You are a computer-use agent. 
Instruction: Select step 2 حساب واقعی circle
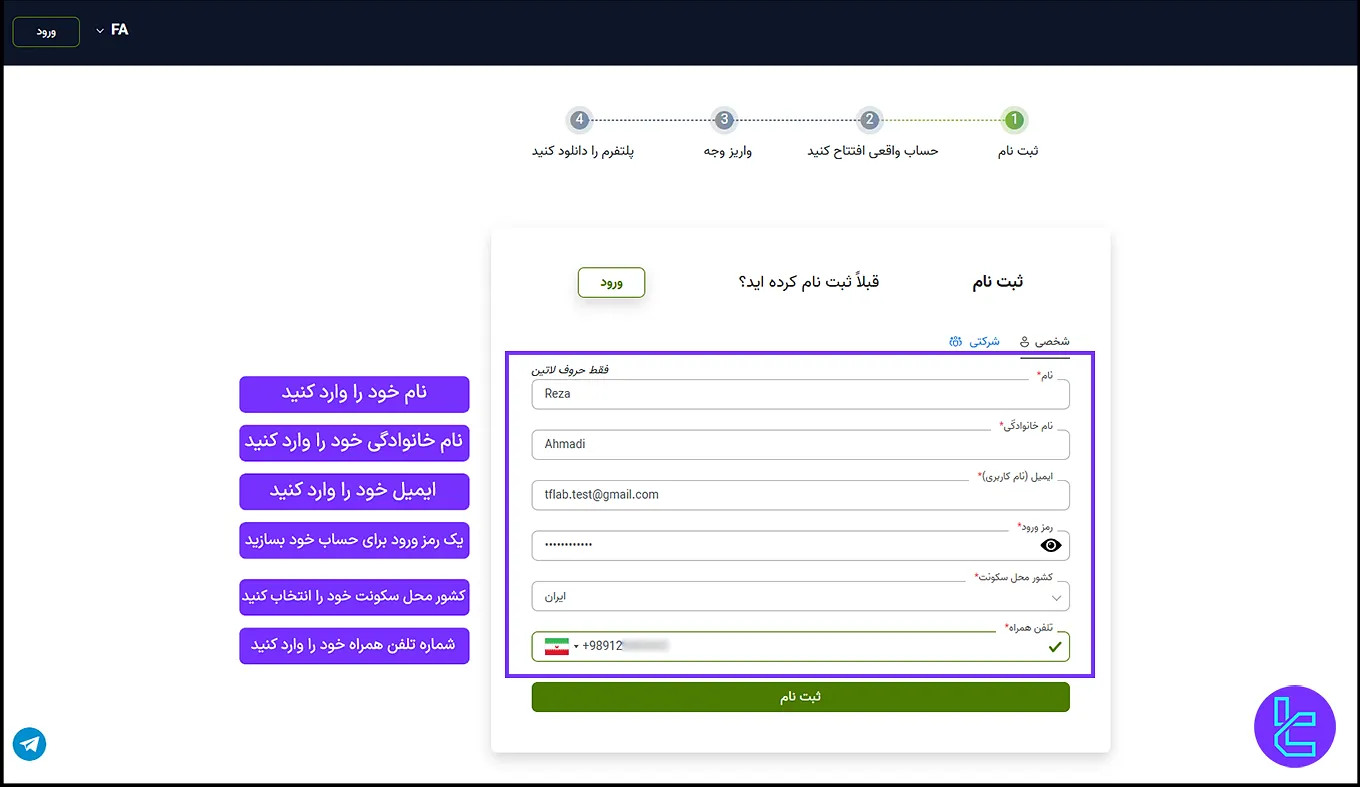tap(870, 120)
